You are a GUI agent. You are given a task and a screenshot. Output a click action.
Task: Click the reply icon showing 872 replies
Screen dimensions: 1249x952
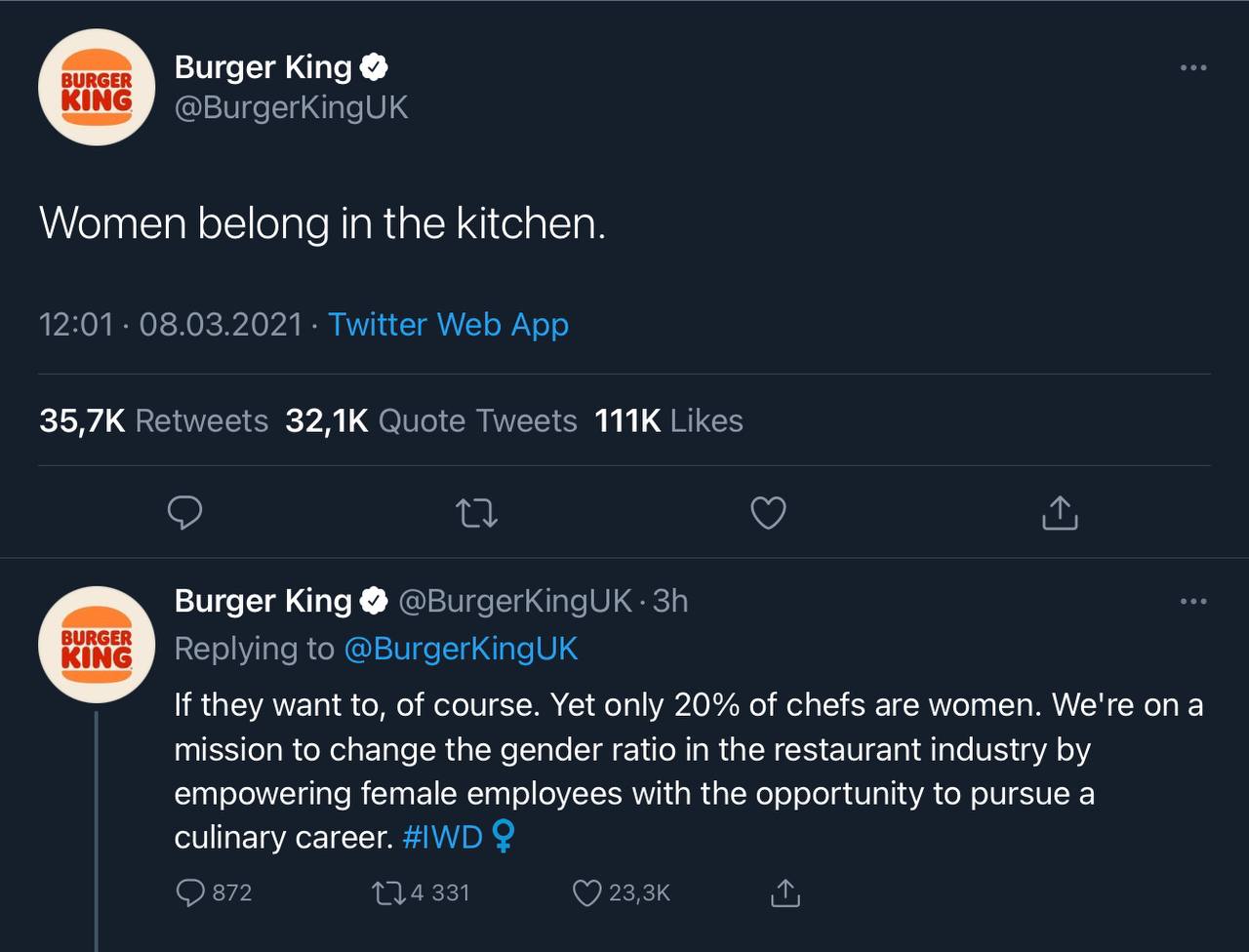tap(214, 892)
